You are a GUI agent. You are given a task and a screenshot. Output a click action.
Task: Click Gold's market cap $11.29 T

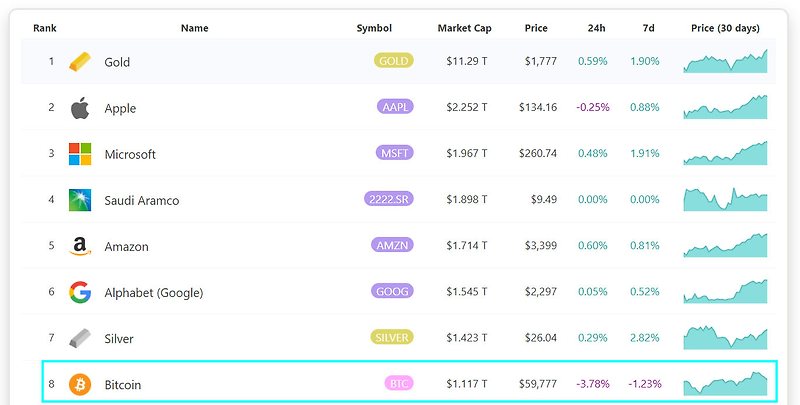[466, 61]
